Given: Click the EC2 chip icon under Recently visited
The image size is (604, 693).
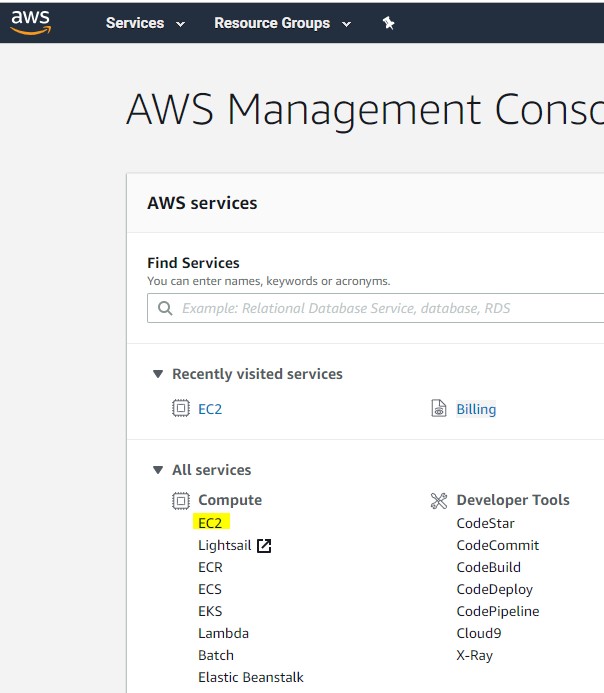Looking at the screenshot, I should (x=181, y=408).
